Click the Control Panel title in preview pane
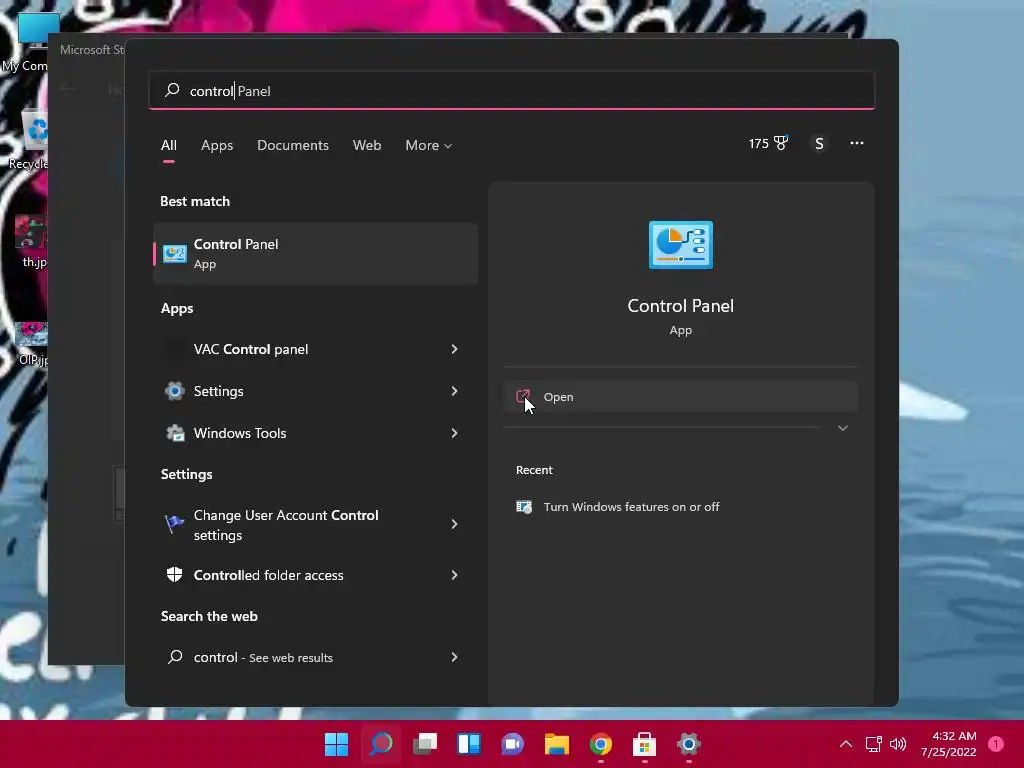Screen dimensions: 1024x768 pos(680,306)
